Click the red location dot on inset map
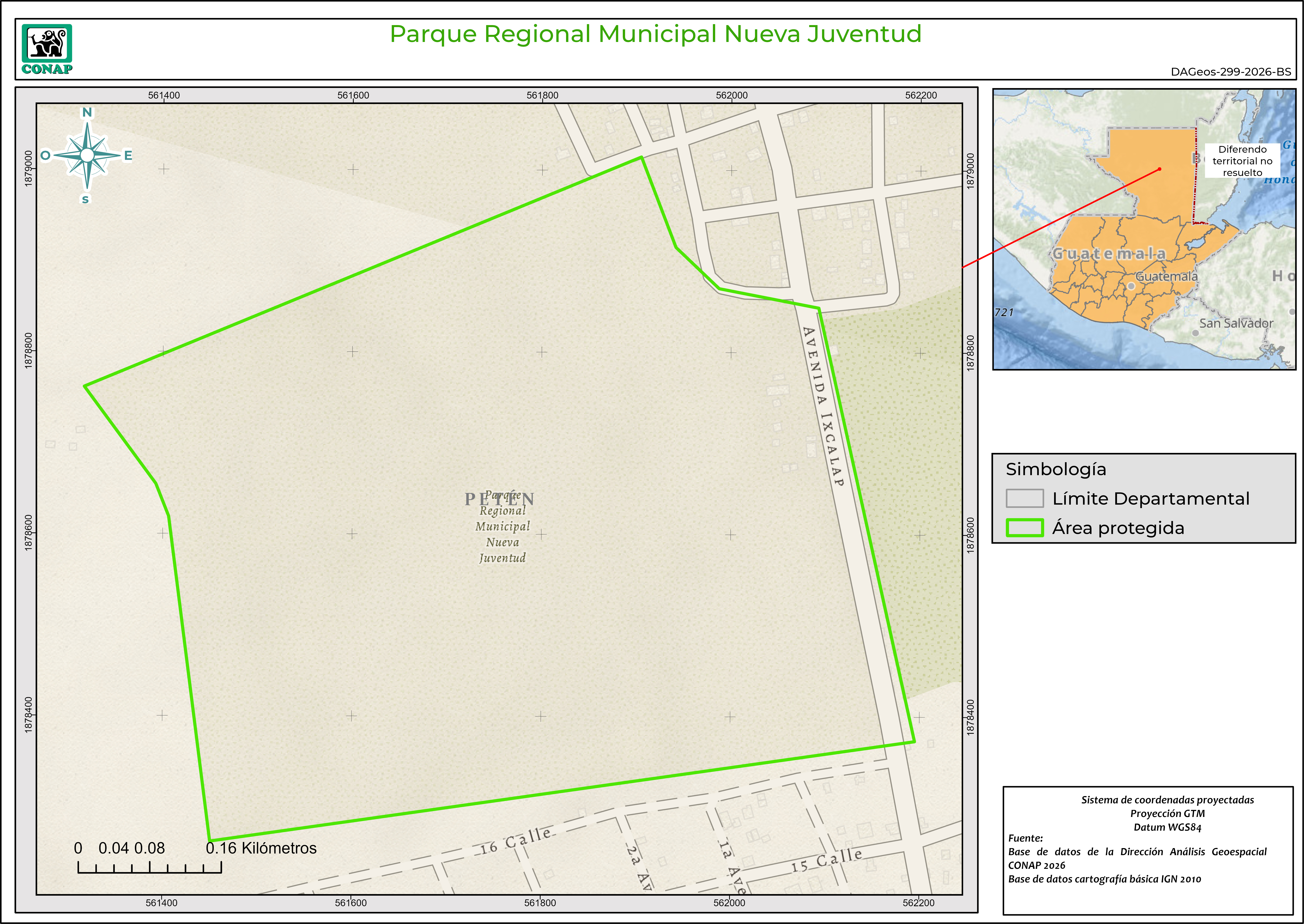 click(x=1160, y=169)
